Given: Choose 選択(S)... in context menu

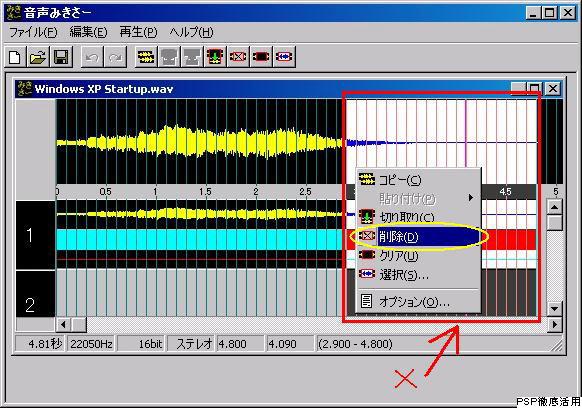Looking at the screenshot, I should click(418, 275).
